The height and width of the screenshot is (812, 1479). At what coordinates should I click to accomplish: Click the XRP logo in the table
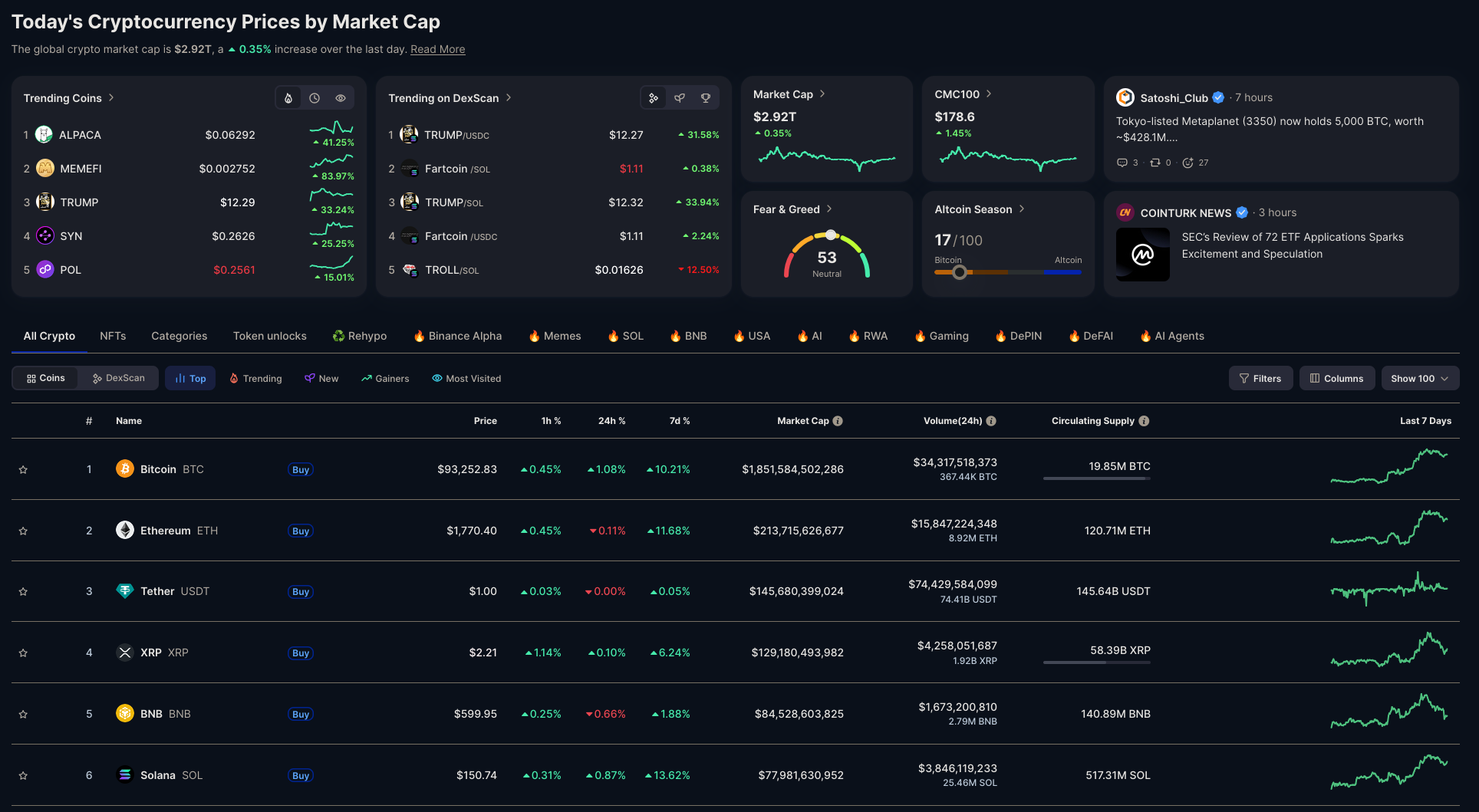click(x=125, y=652)
